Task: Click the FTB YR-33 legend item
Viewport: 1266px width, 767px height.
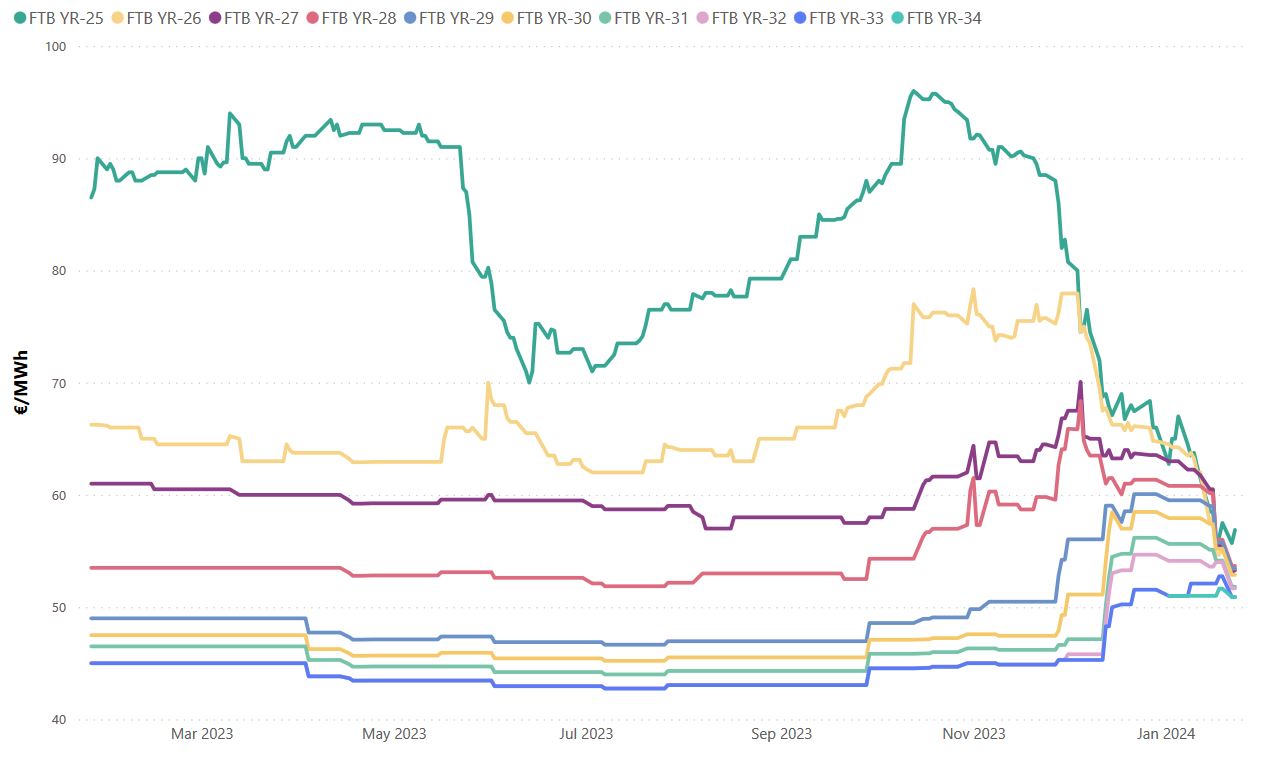Action: click(845, 19)
